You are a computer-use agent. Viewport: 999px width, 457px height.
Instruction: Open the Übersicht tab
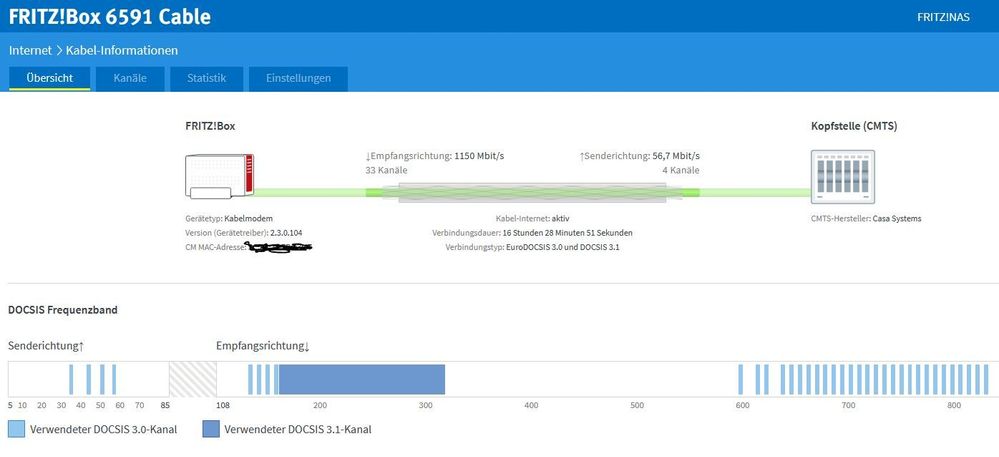[x=50, y=78]
